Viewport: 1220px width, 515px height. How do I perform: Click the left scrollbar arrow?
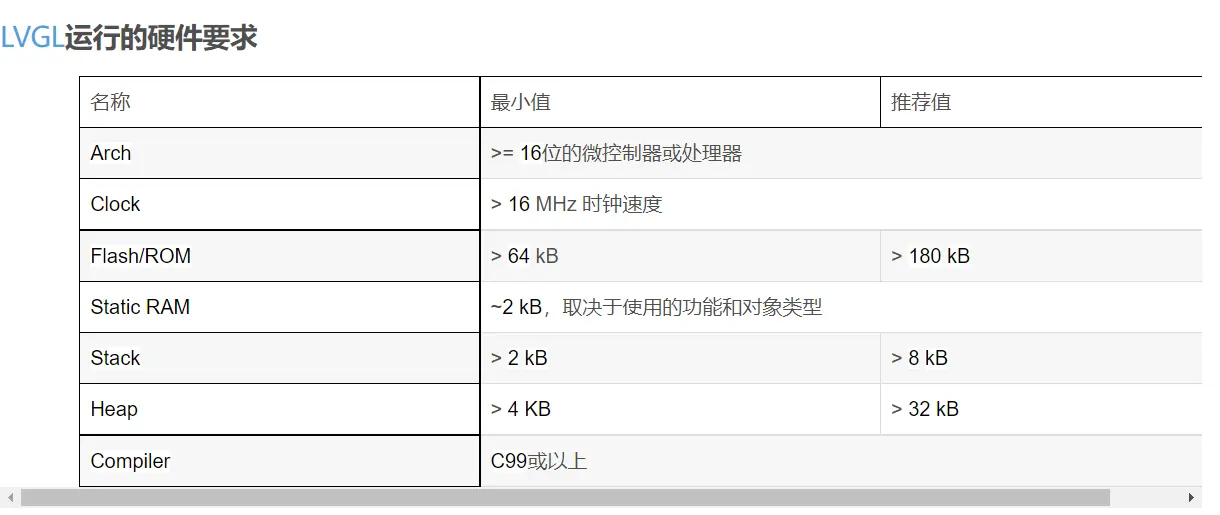(x=11, y=498)
